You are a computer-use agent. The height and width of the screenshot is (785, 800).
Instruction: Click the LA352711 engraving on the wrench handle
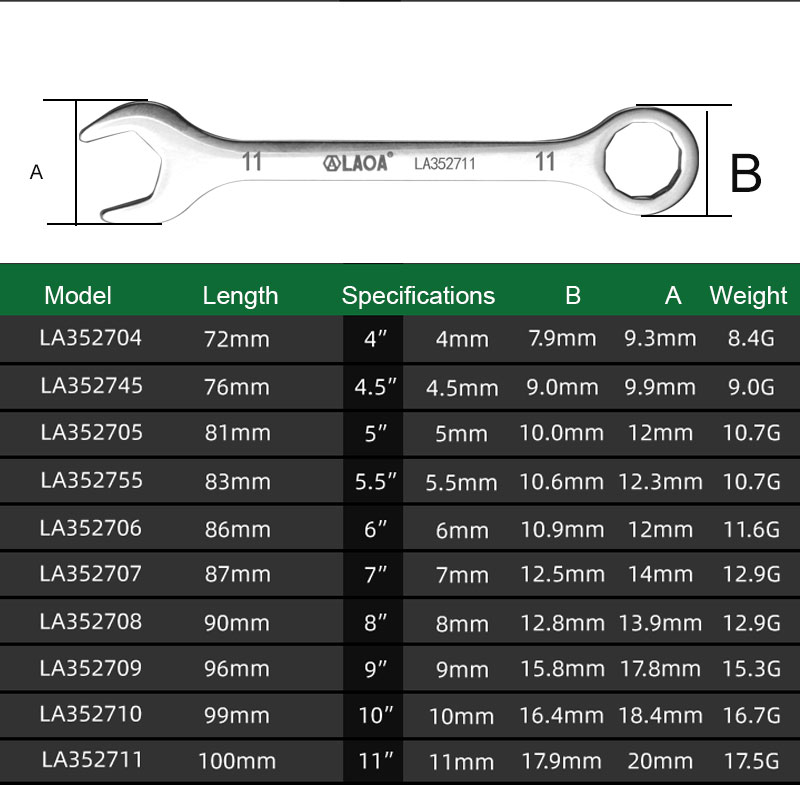(x=444, y=164)
